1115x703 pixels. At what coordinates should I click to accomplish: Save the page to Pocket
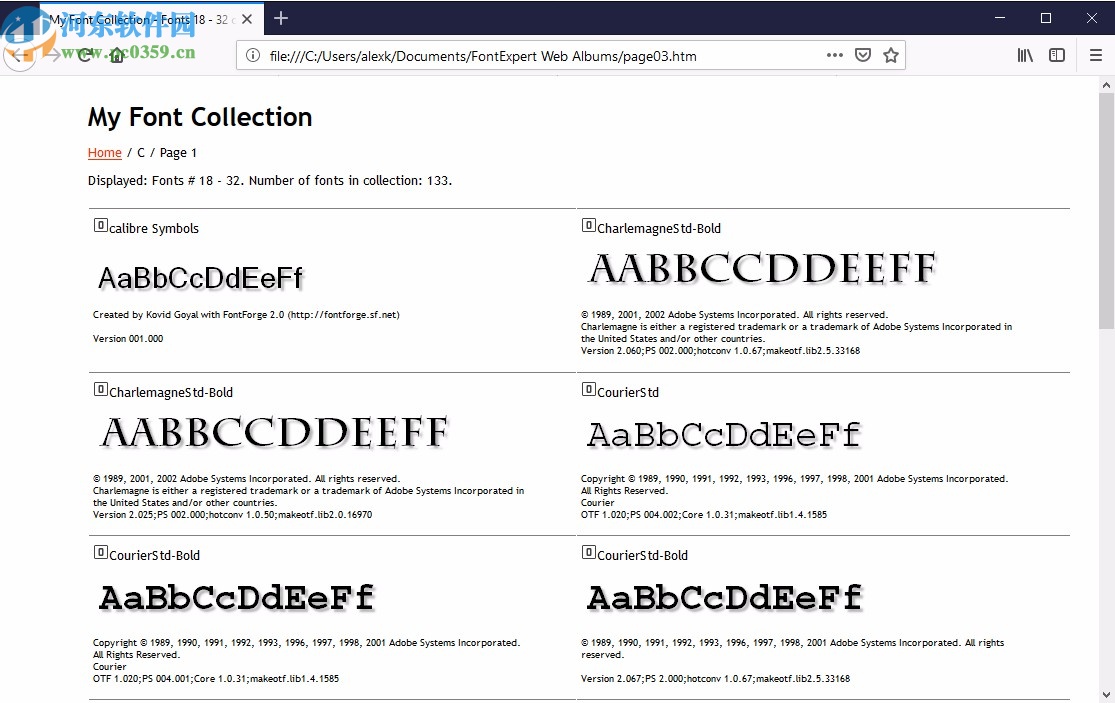pos(863,55)
